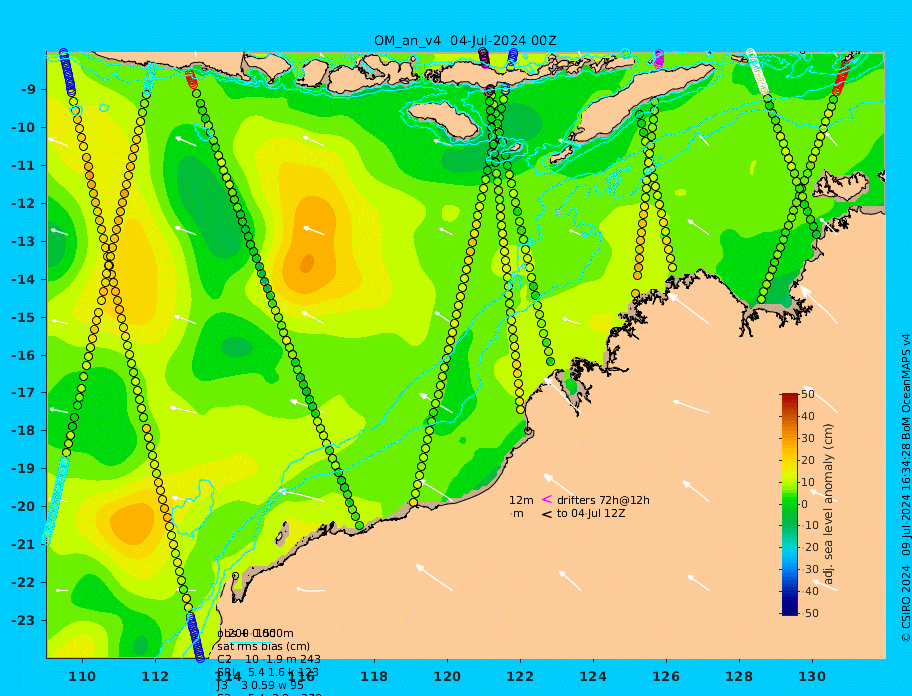Click the latitude axis label -17

[x=24, y=393]
